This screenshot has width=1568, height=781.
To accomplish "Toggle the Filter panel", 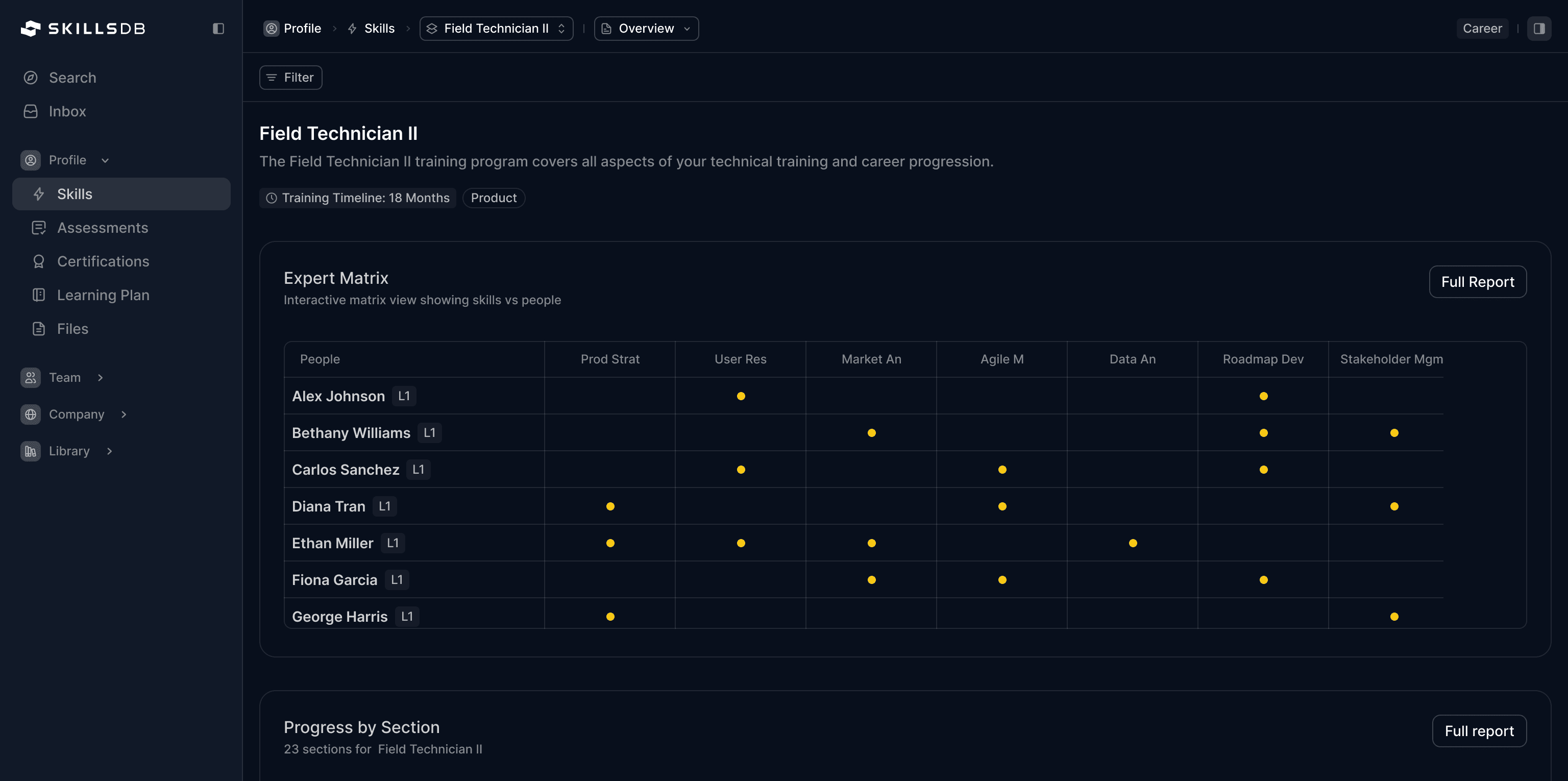I will tap(290, 77).
